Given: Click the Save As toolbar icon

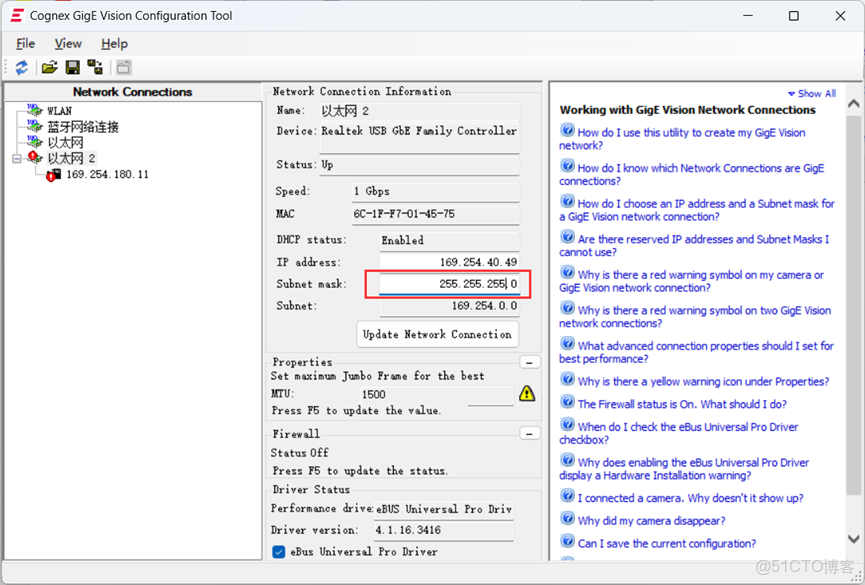Looking at the screenshot, I should point(95,67).
